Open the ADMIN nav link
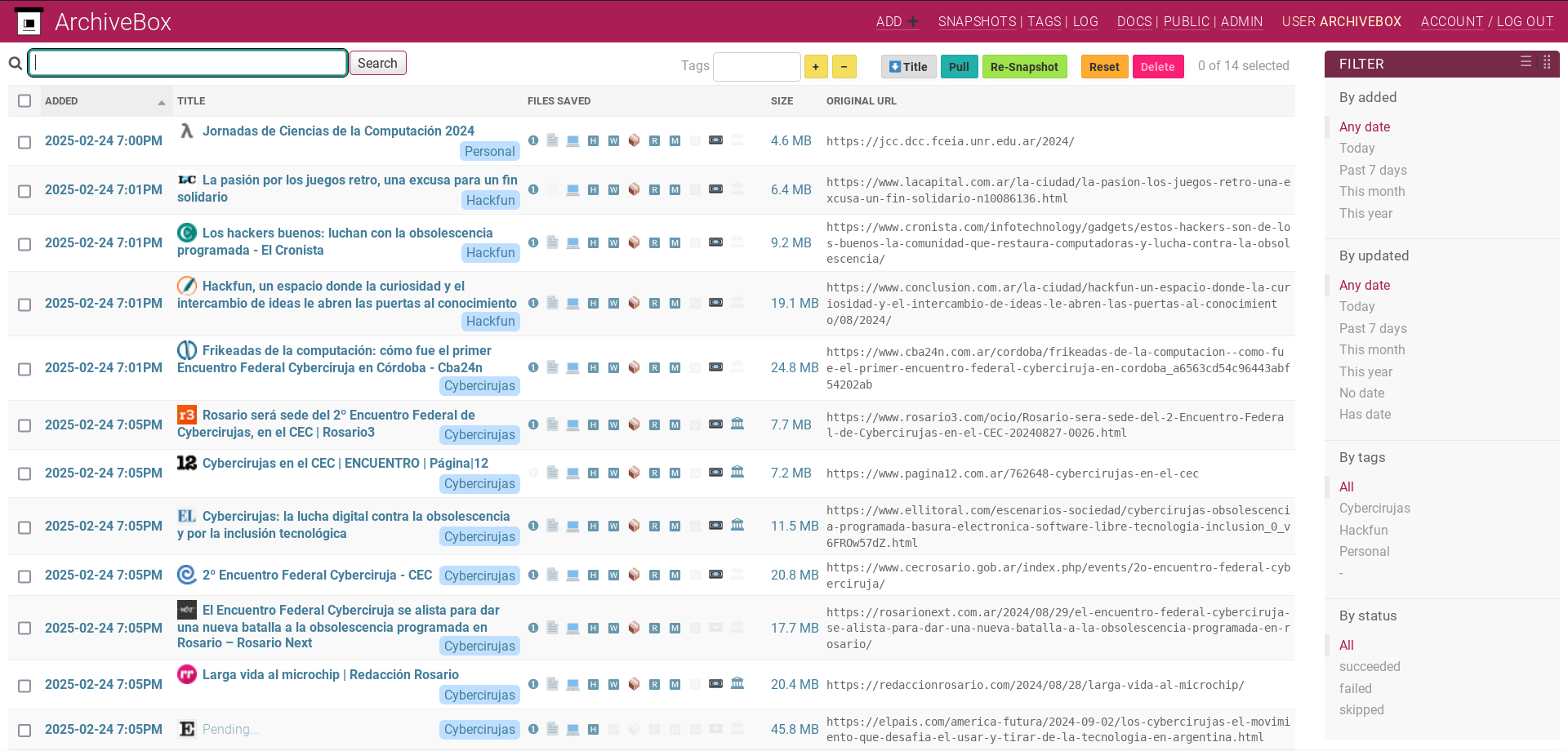This screenshot has height=751, width=1568. [1241, 22]
